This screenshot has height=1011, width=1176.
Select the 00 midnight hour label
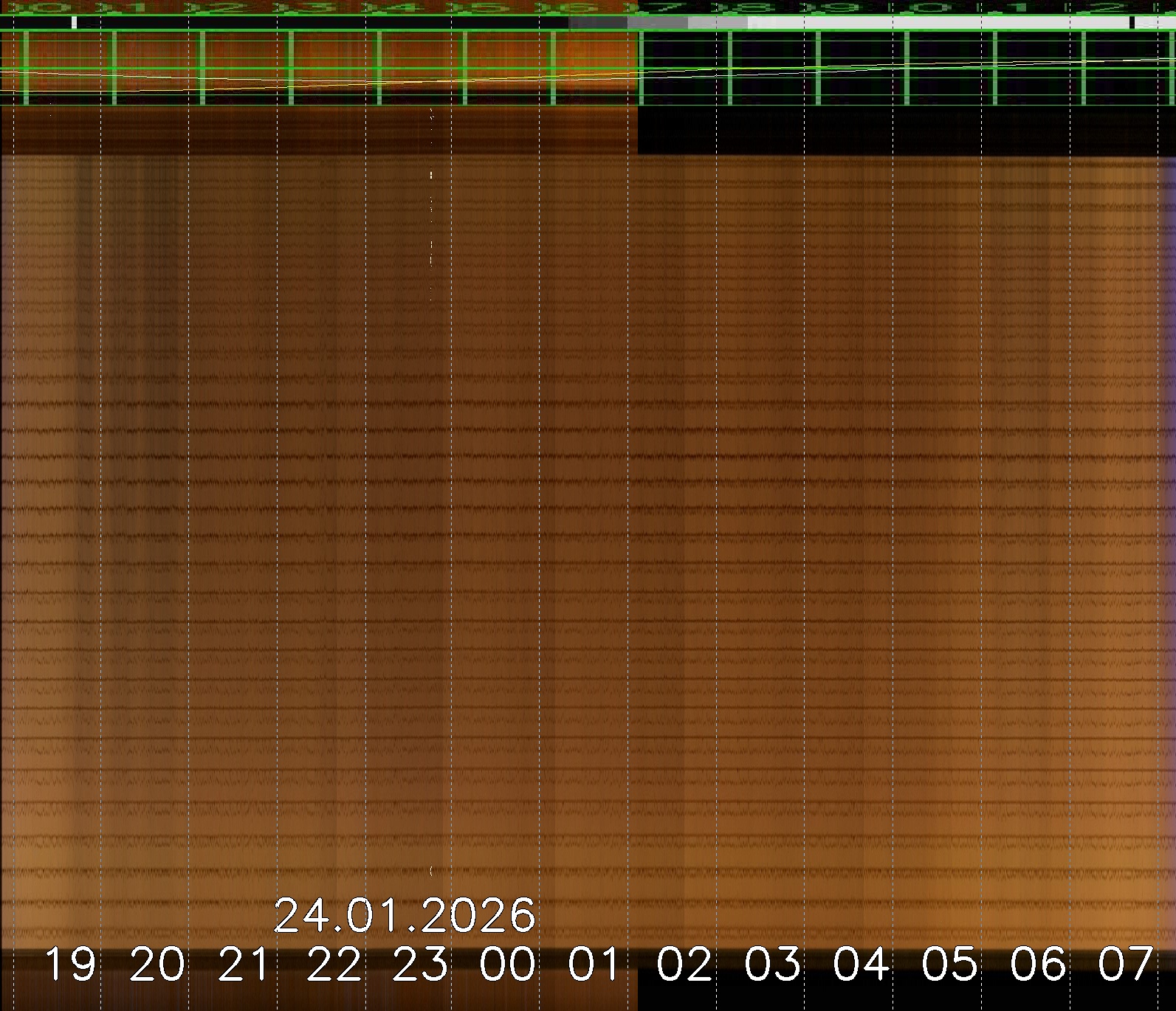(x=508, y=965)
